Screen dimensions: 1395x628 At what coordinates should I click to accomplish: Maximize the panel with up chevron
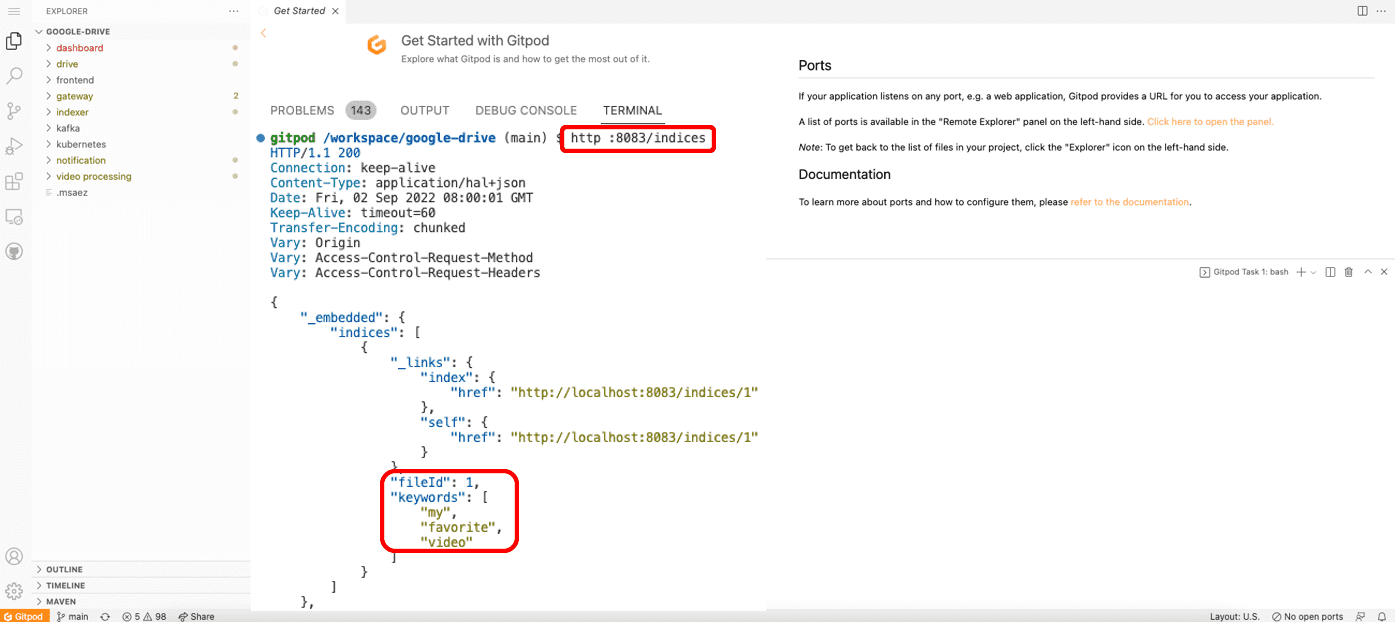coord(1368,272)
